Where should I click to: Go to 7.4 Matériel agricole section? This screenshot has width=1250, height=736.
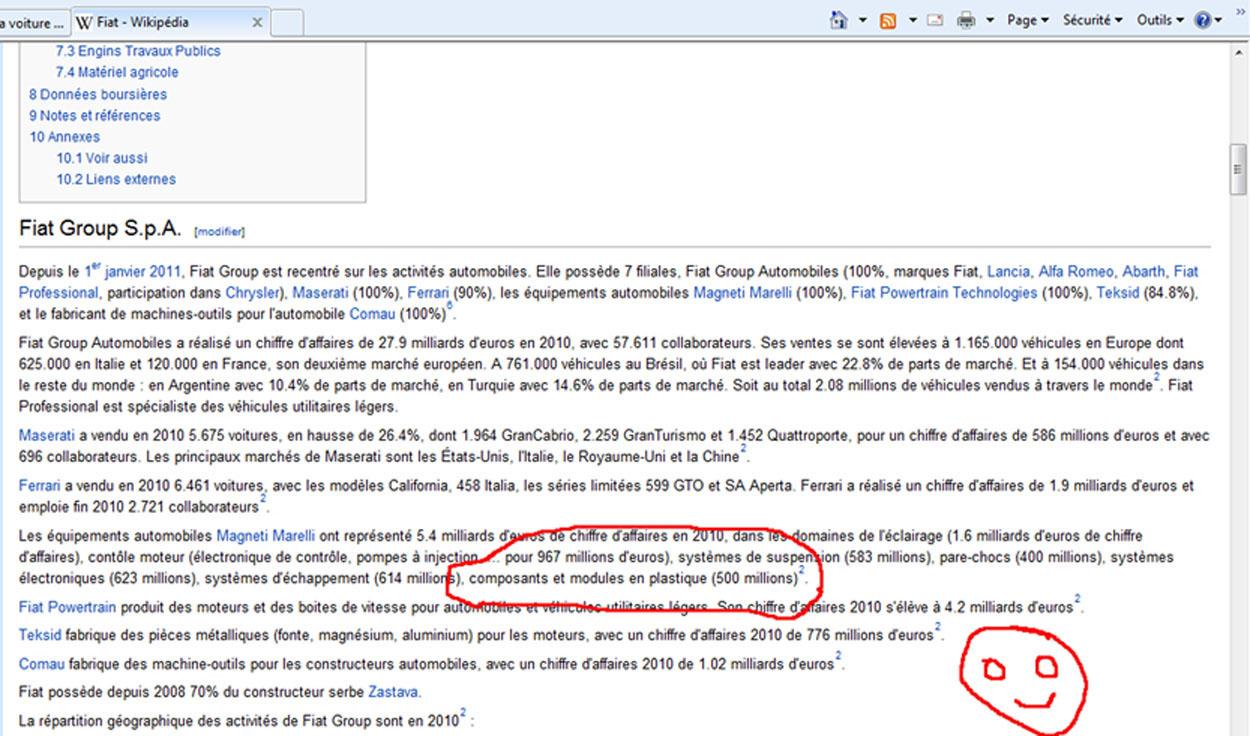[117, 72]
